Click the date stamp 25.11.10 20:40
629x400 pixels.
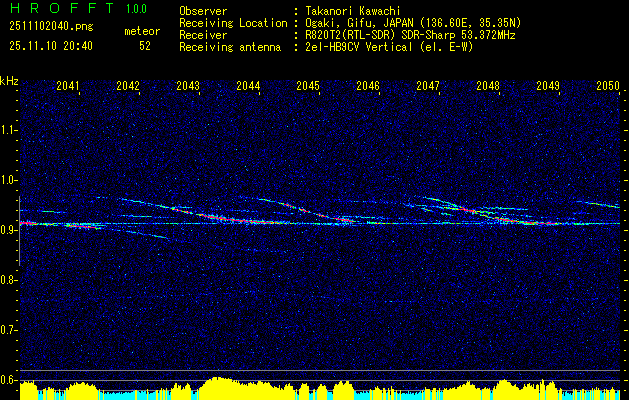(51, 46)
